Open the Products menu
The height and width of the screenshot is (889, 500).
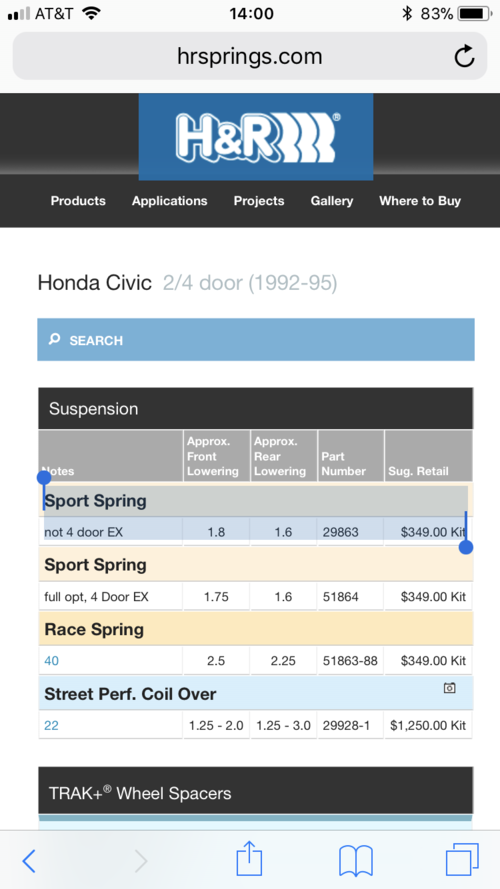[78, 201]
